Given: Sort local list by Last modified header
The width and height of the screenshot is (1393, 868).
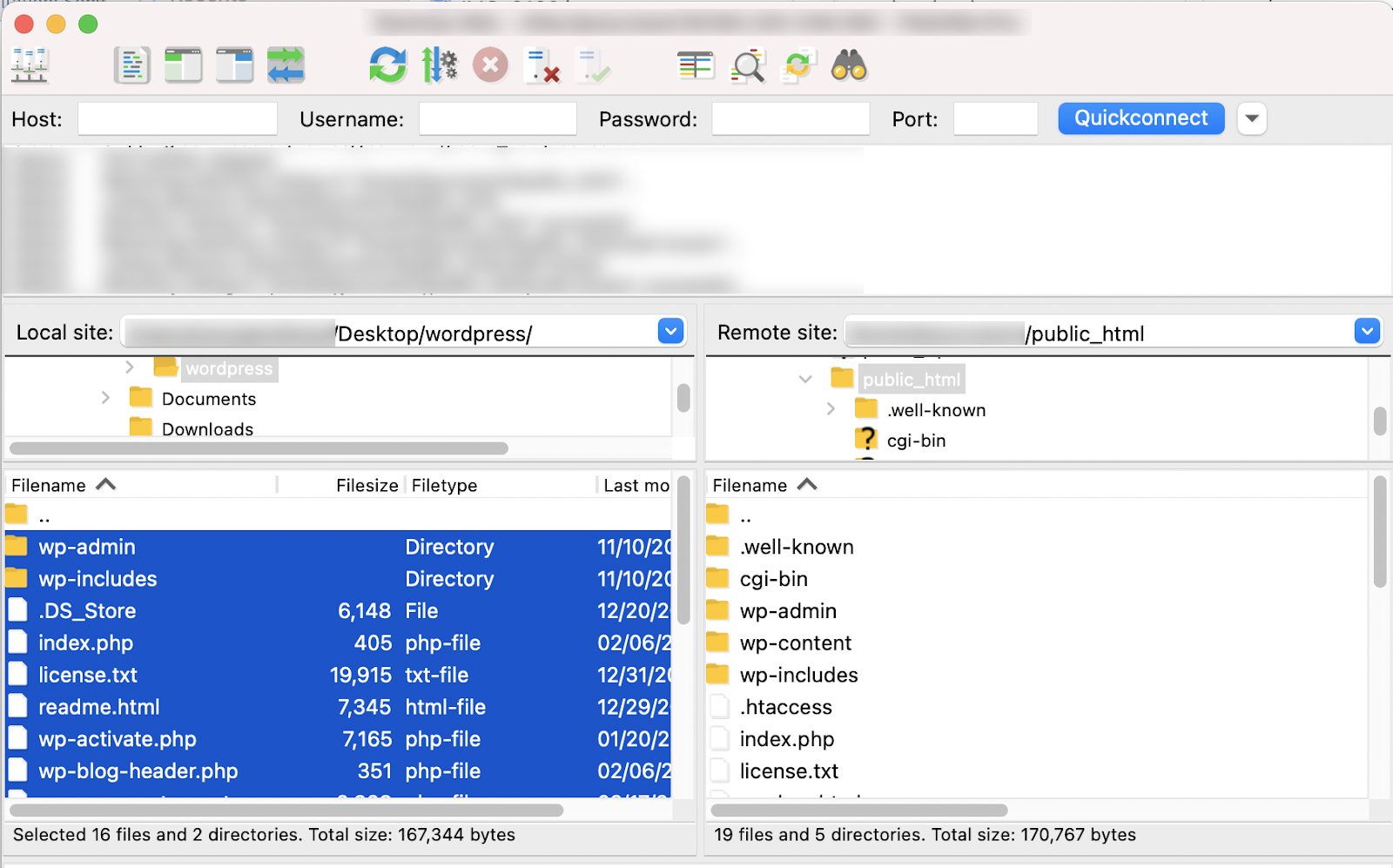Looking at the screenshot, I should 636,485.
